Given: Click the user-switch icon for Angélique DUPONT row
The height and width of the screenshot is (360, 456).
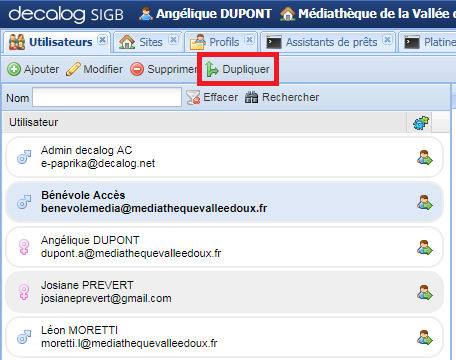Looking at the screenshot, I should (425, 247).
